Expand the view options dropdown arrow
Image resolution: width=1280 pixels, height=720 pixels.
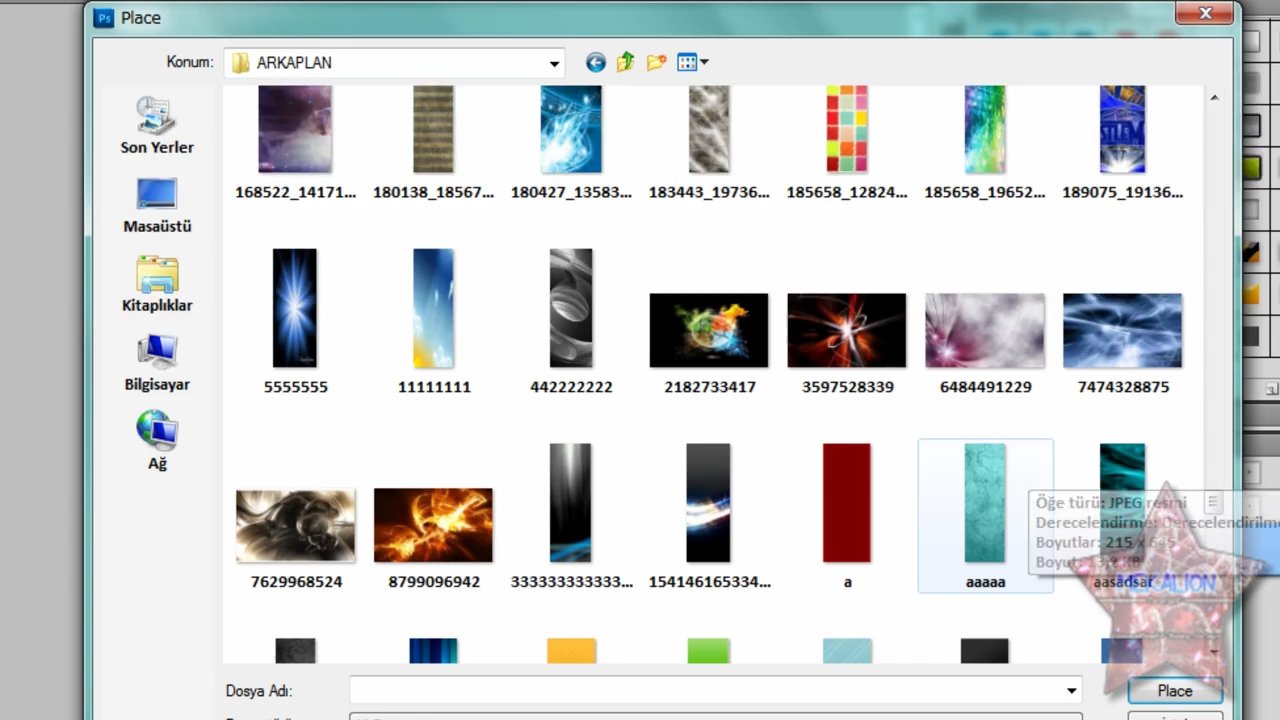[x=705, y=63]
